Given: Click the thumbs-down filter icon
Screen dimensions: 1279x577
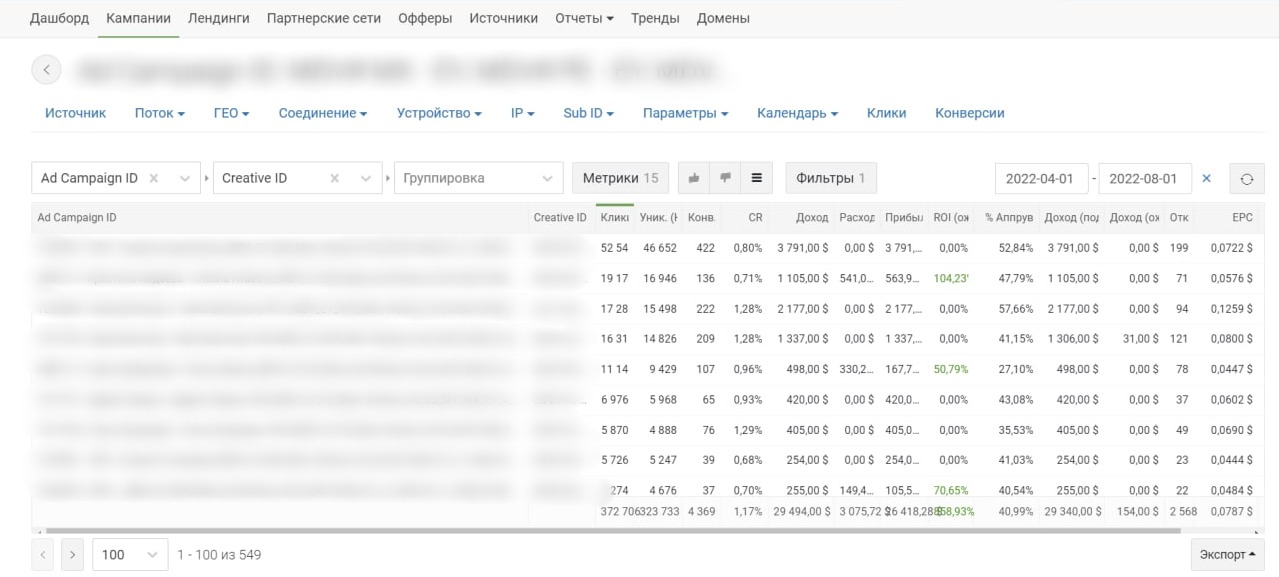Looking at the screenshot, I should tap(725, 178).
